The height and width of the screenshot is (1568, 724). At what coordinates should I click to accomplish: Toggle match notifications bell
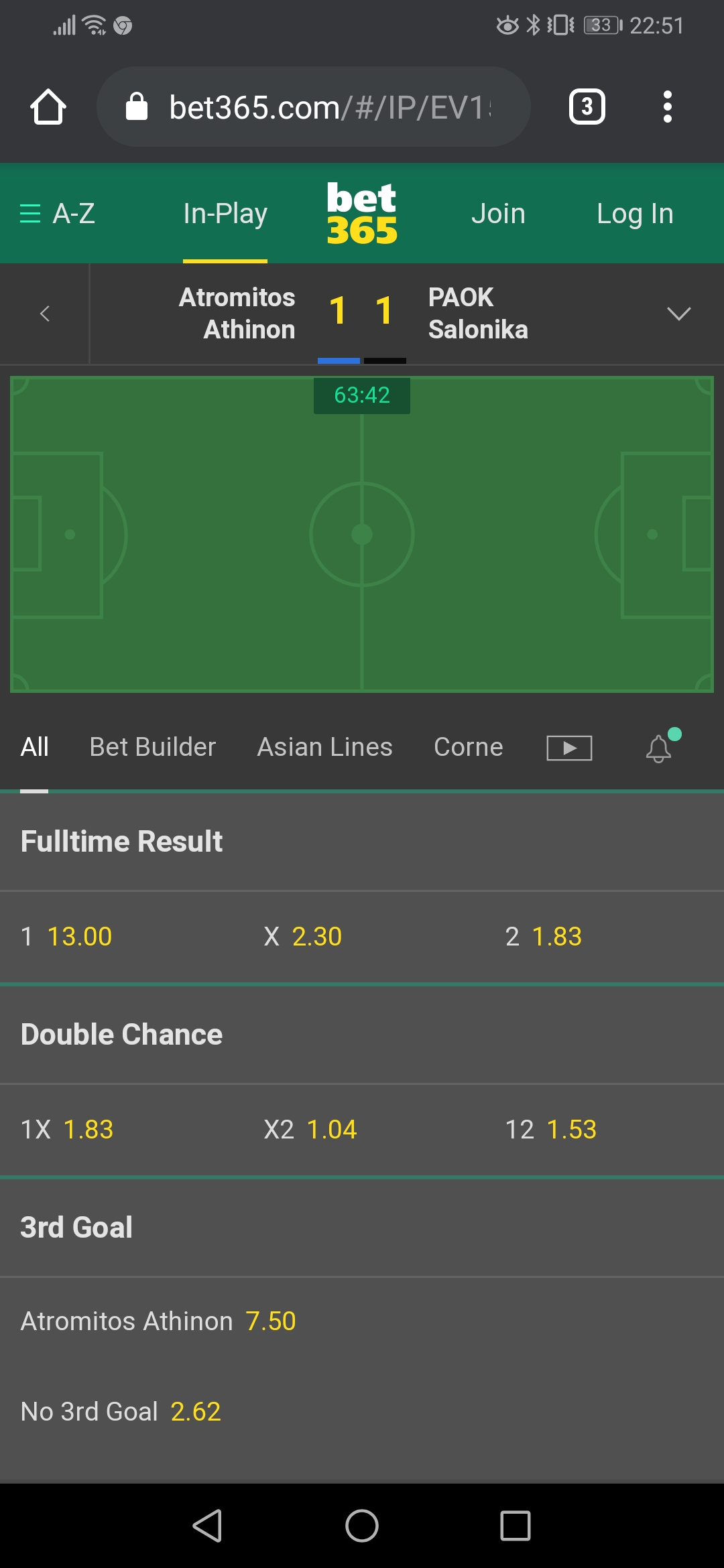click(660, 748)
